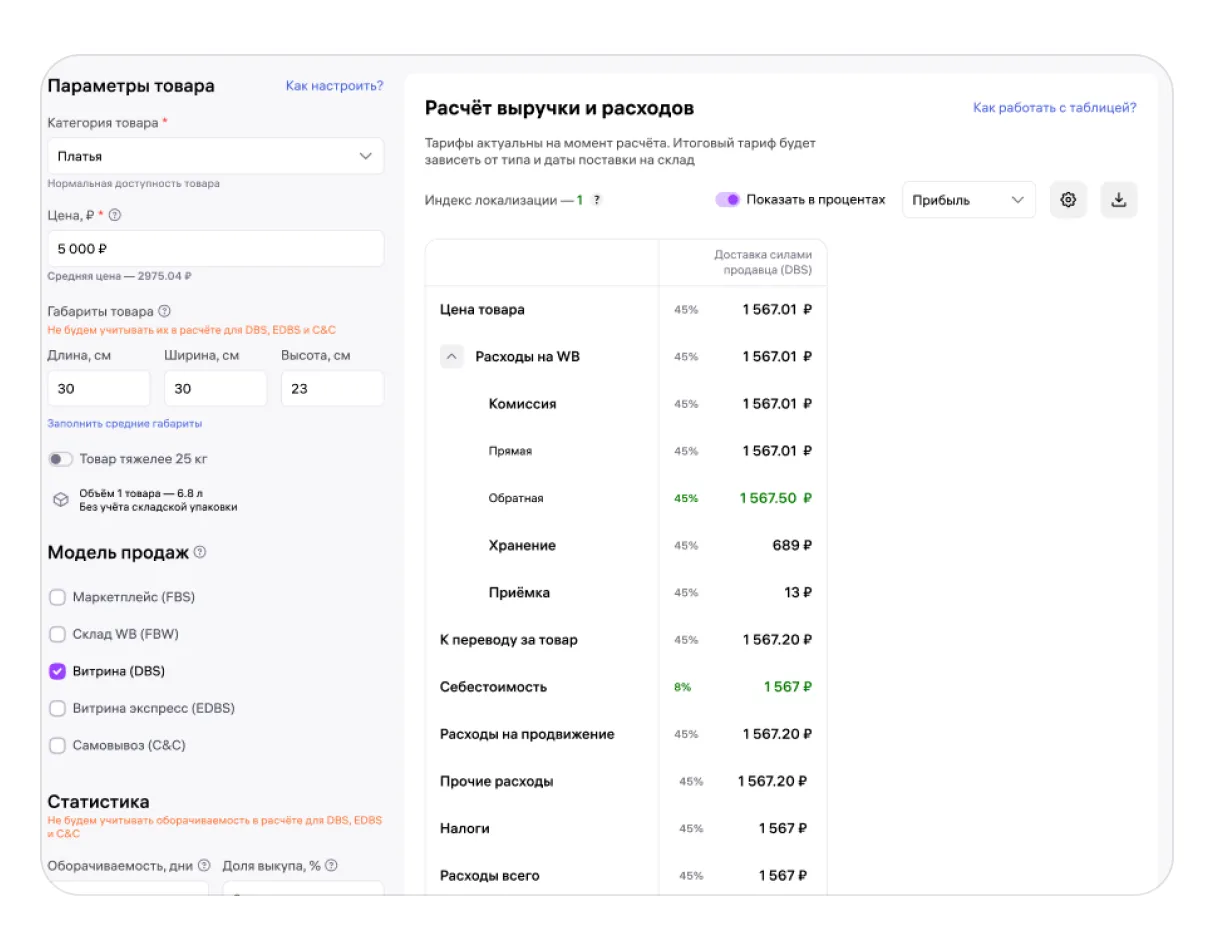Collapse the Расходы на WB row
The image size is (1224, 950).
(452, 356)
